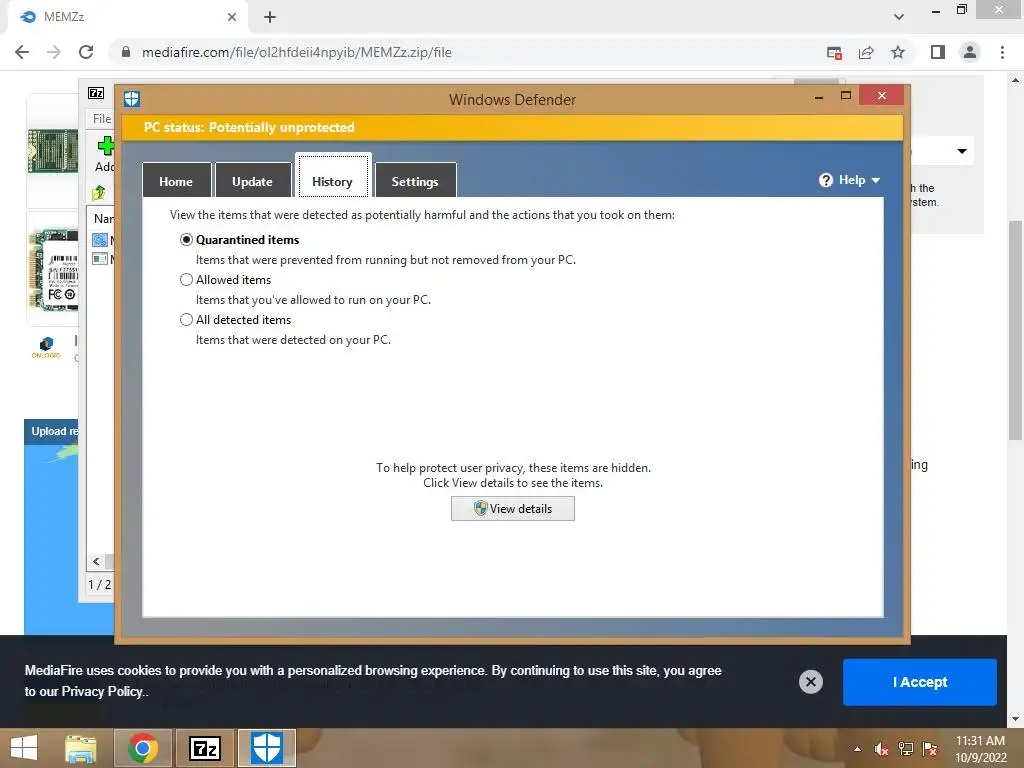
Task: Open the Action Center flag icon
Action: 930,749
